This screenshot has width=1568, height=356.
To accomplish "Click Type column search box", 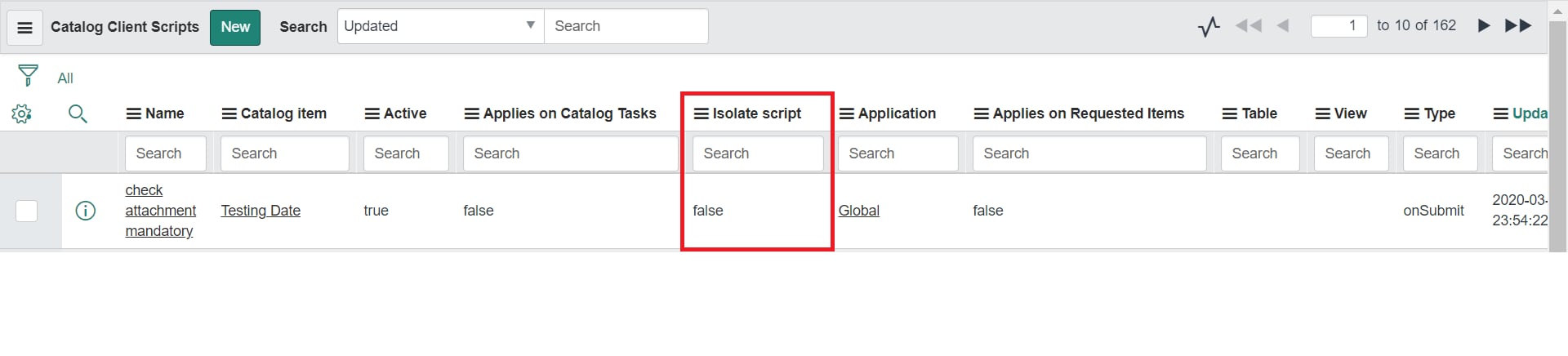I will point(1440,154).
